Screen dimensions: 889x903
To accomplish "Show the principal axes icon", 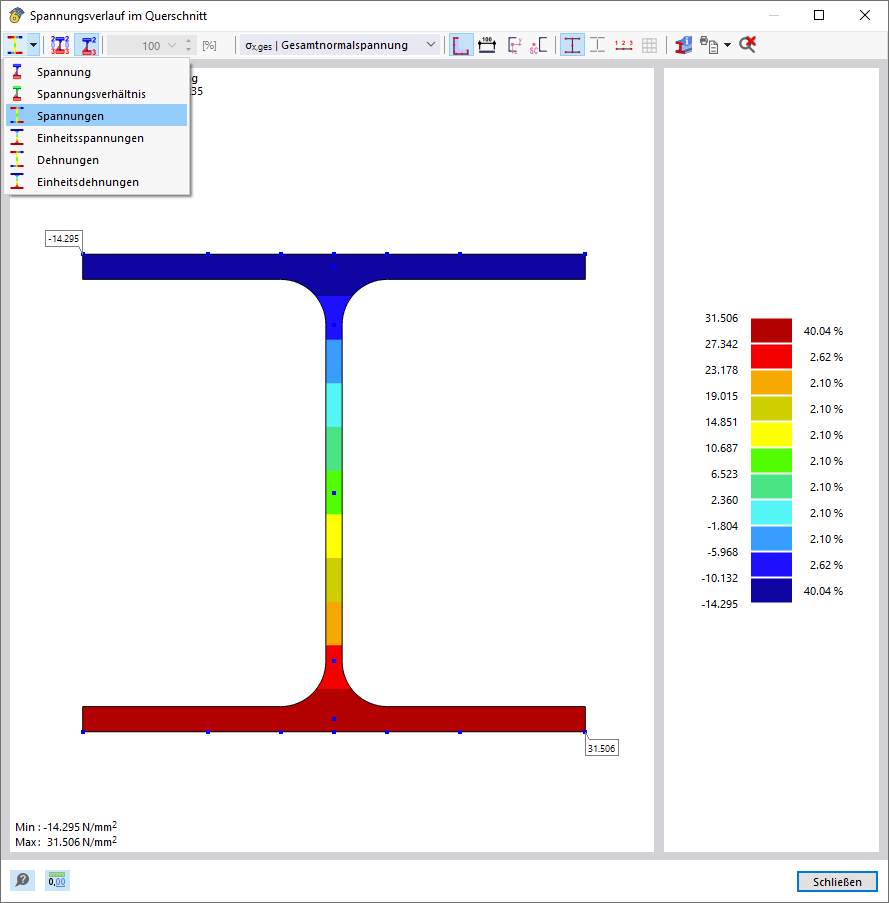I will [514, 45].
